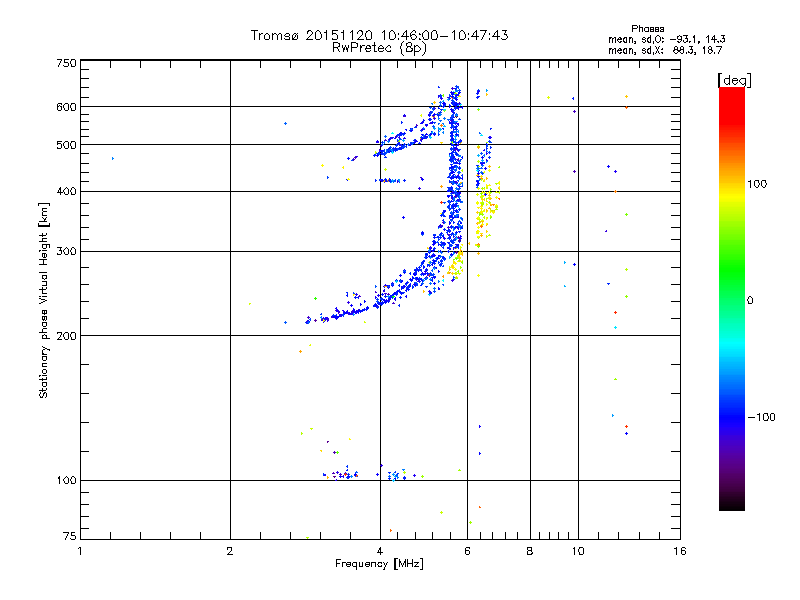Image resolution: width=800 pixels, height=600 pixels.
Task: Select the 'mean, sd,O: -93.1, 14.3' line
Action: click(x=666, y=39)
